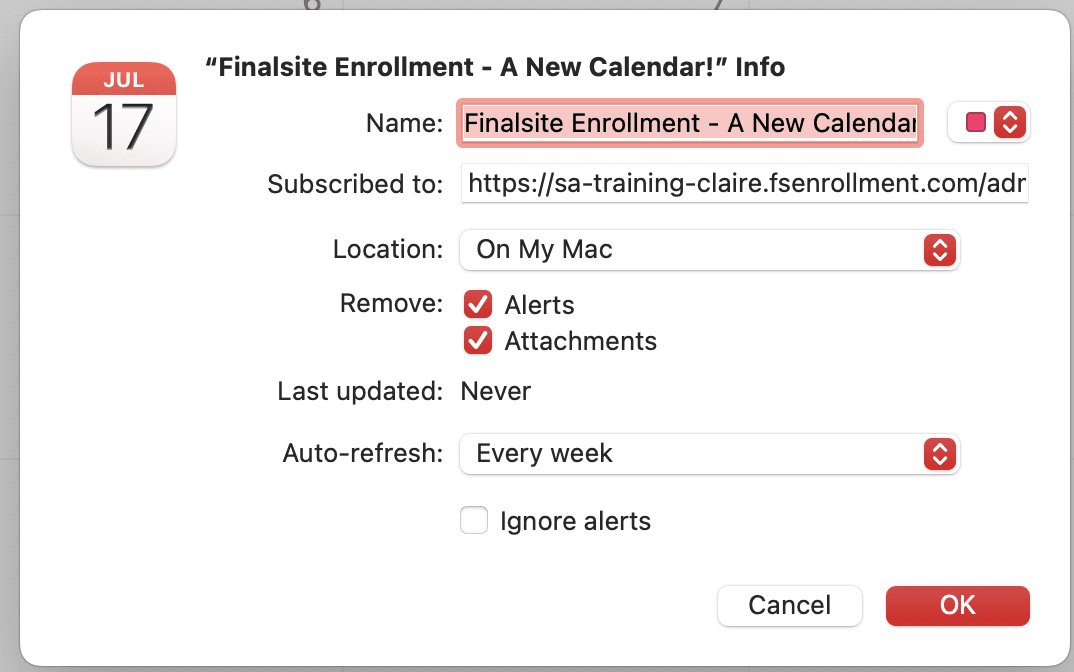Click the "Ignore alerts" label text
This screenshot has width=1074, height=672.
[x=575, y=521]
